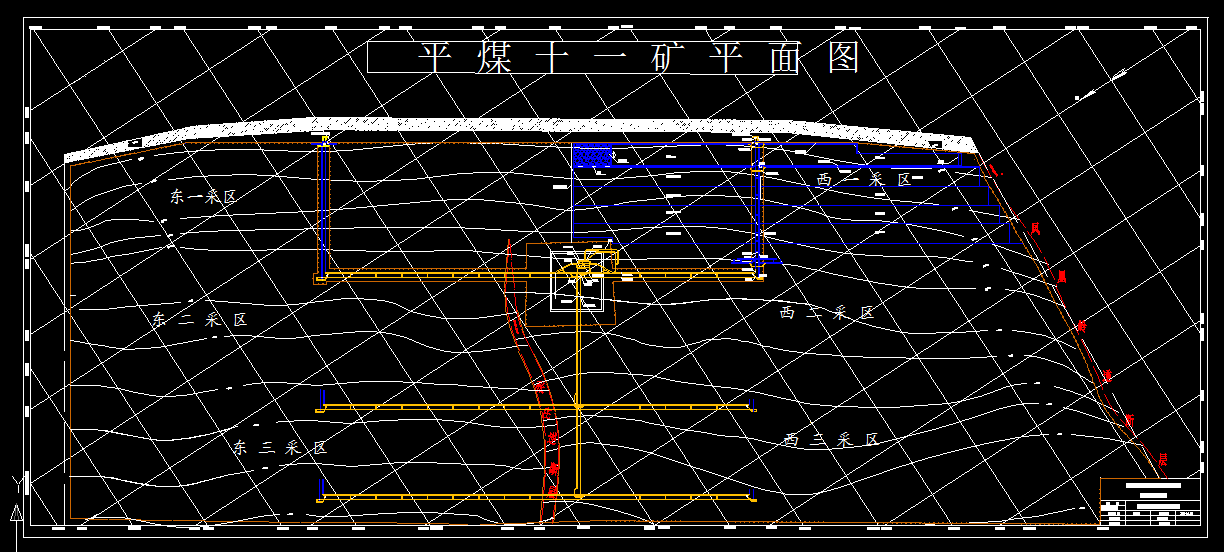Select the 东三采区 label
This screenshot has width=1224, height=552.
pos(281,448)
